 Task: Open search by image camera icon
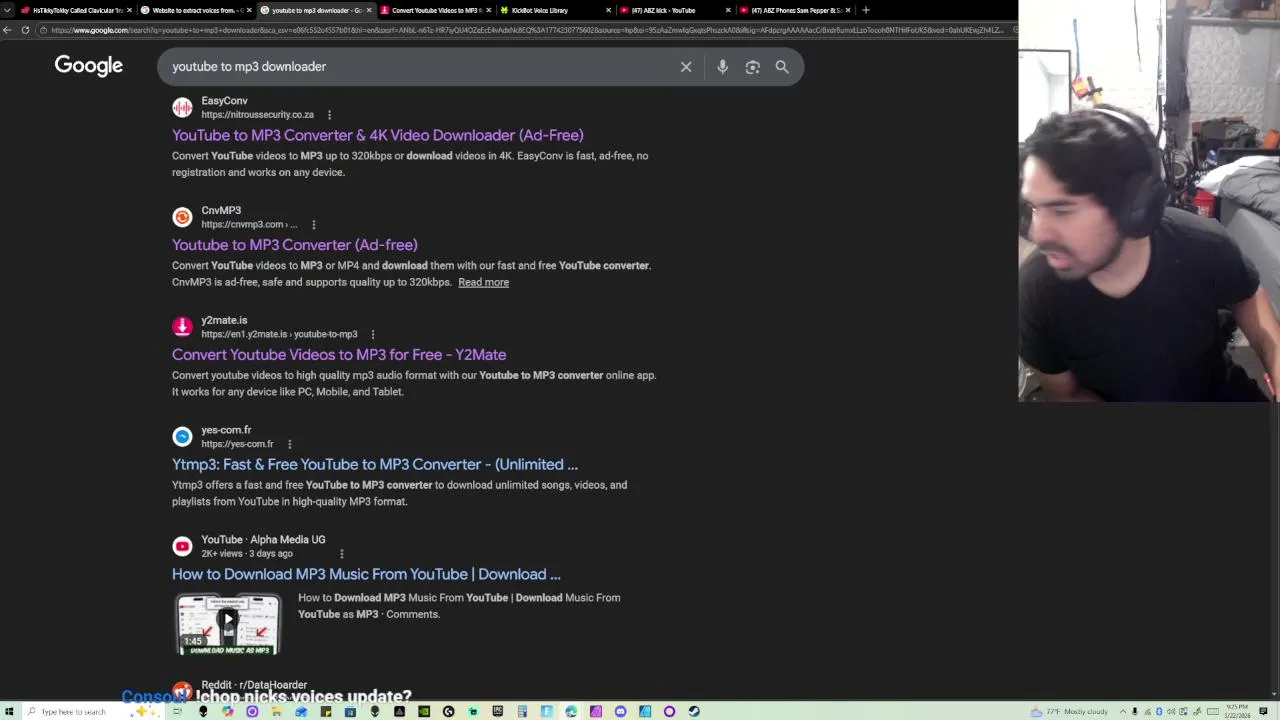point(752,67)
